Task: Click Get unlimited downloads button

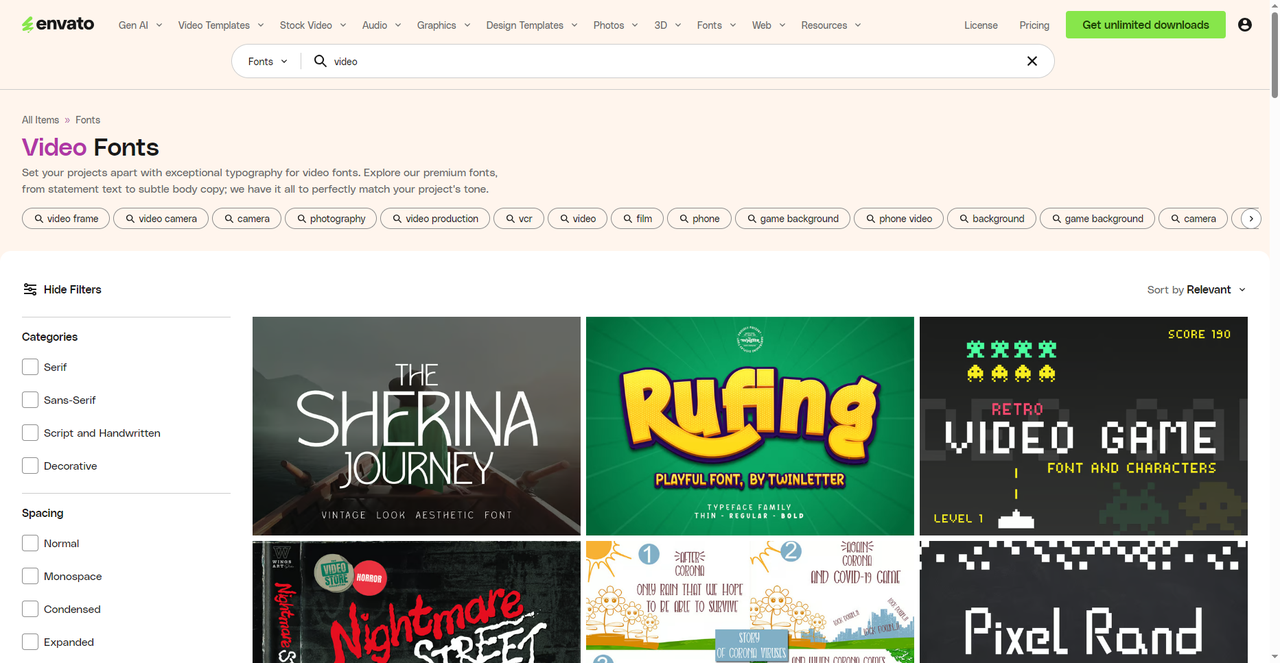Action: tap(1145, 25)
